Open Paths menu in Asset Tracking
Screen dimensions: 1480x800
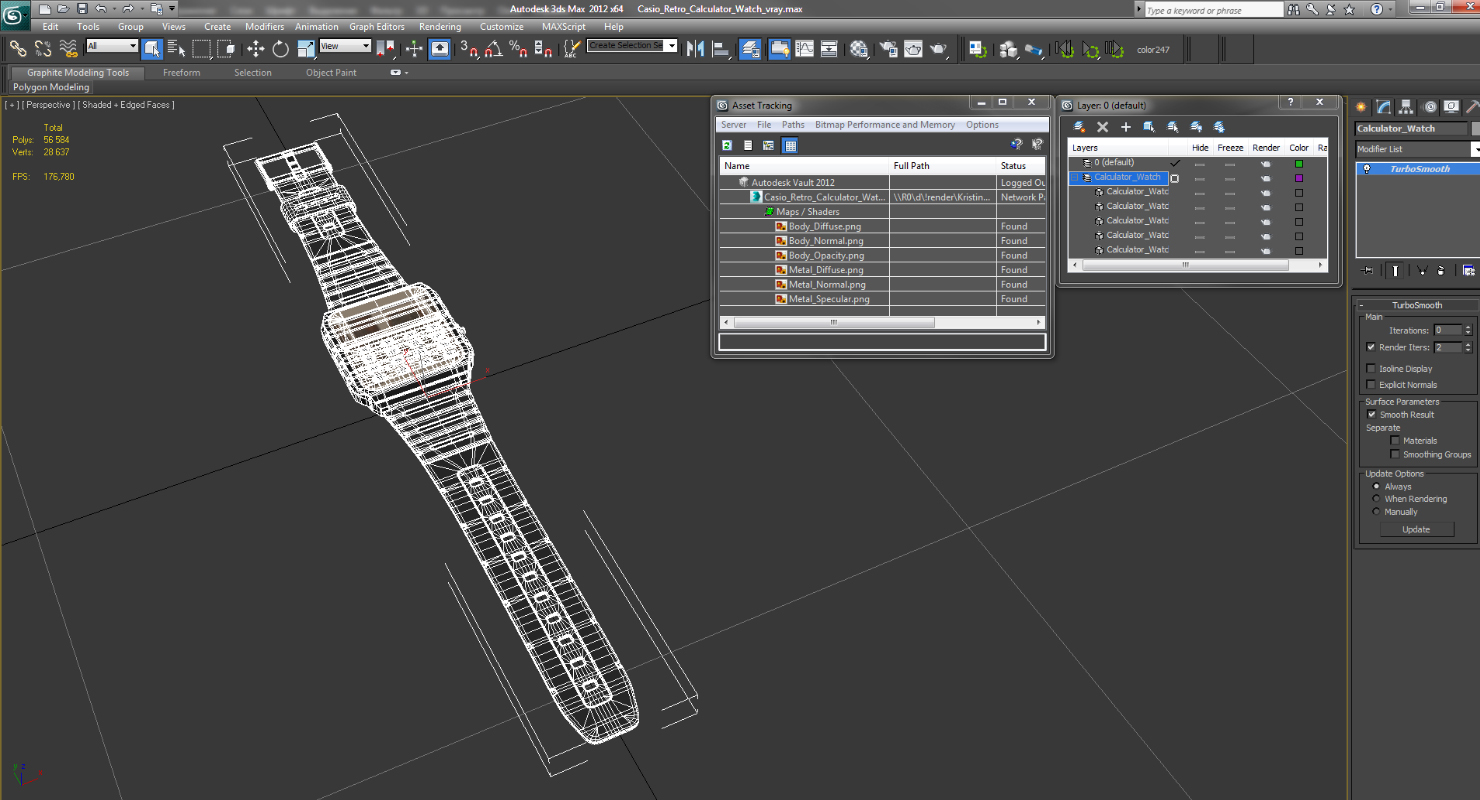click(793, 125)
